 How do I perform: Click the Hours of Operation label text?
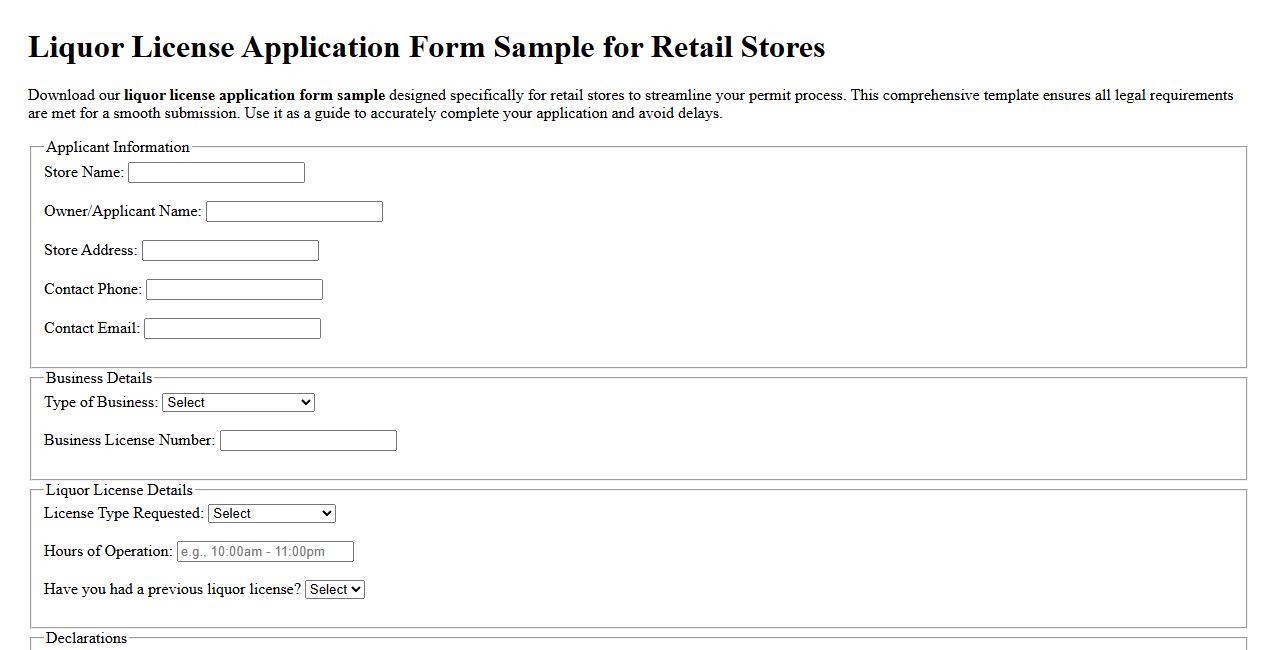(107, 551)
